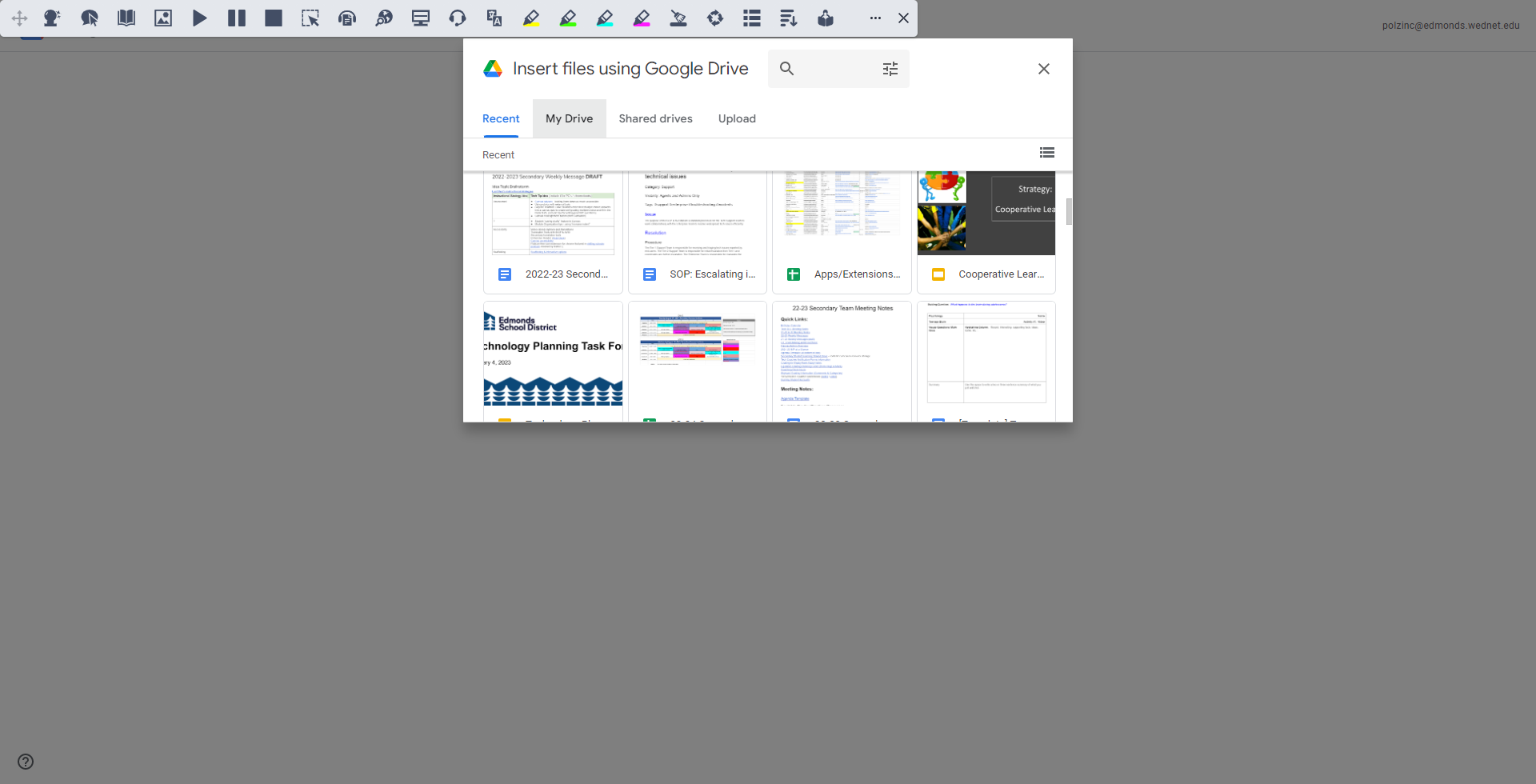Viewport: 1536px width, 784px height.
Task: Select the Screenshot Reader tool
Action: point(310,18)
